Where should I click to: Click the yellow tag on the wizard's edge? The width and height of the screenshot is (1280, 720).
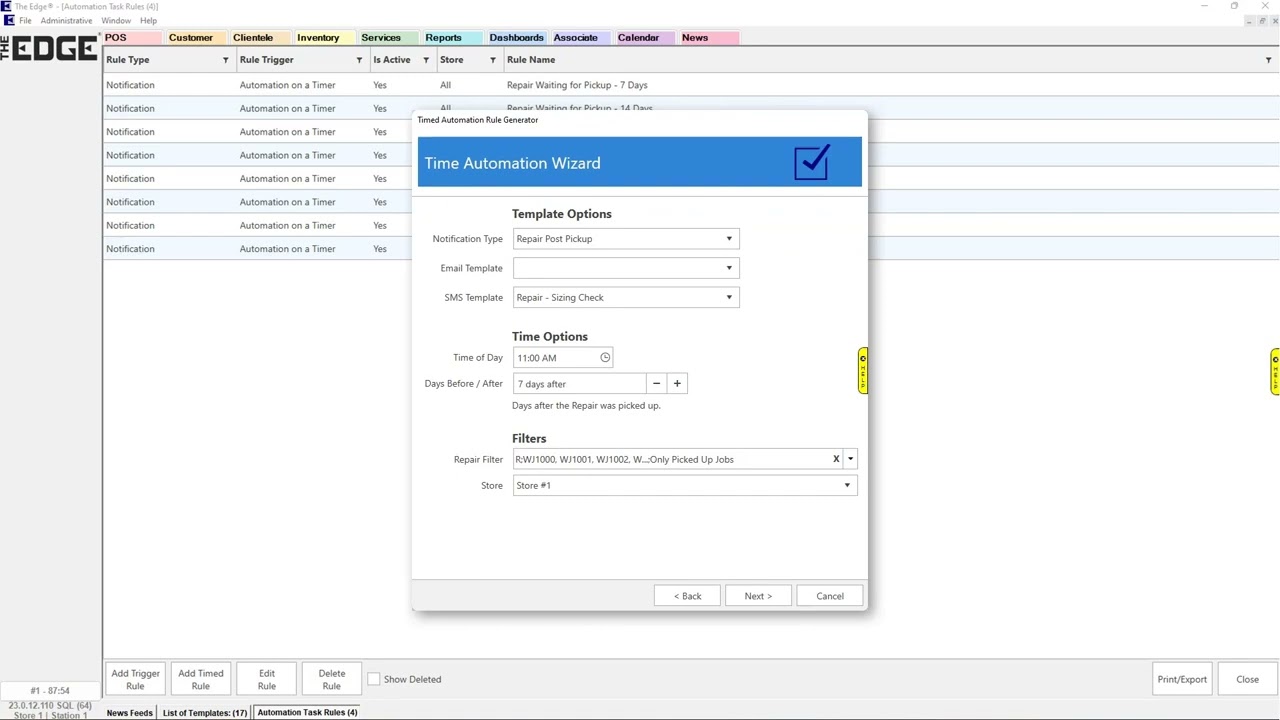pyautogui.click(x=862, y=371)
